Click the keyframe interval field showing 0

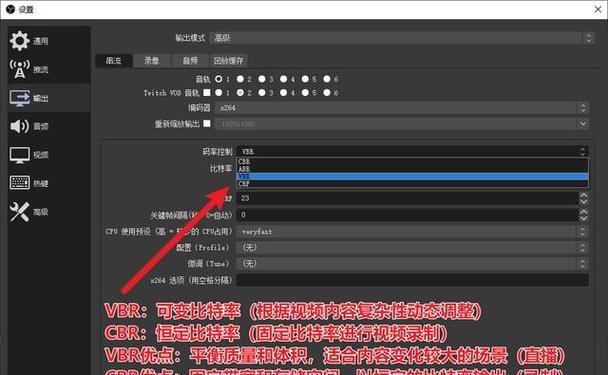tap(408, 215)
